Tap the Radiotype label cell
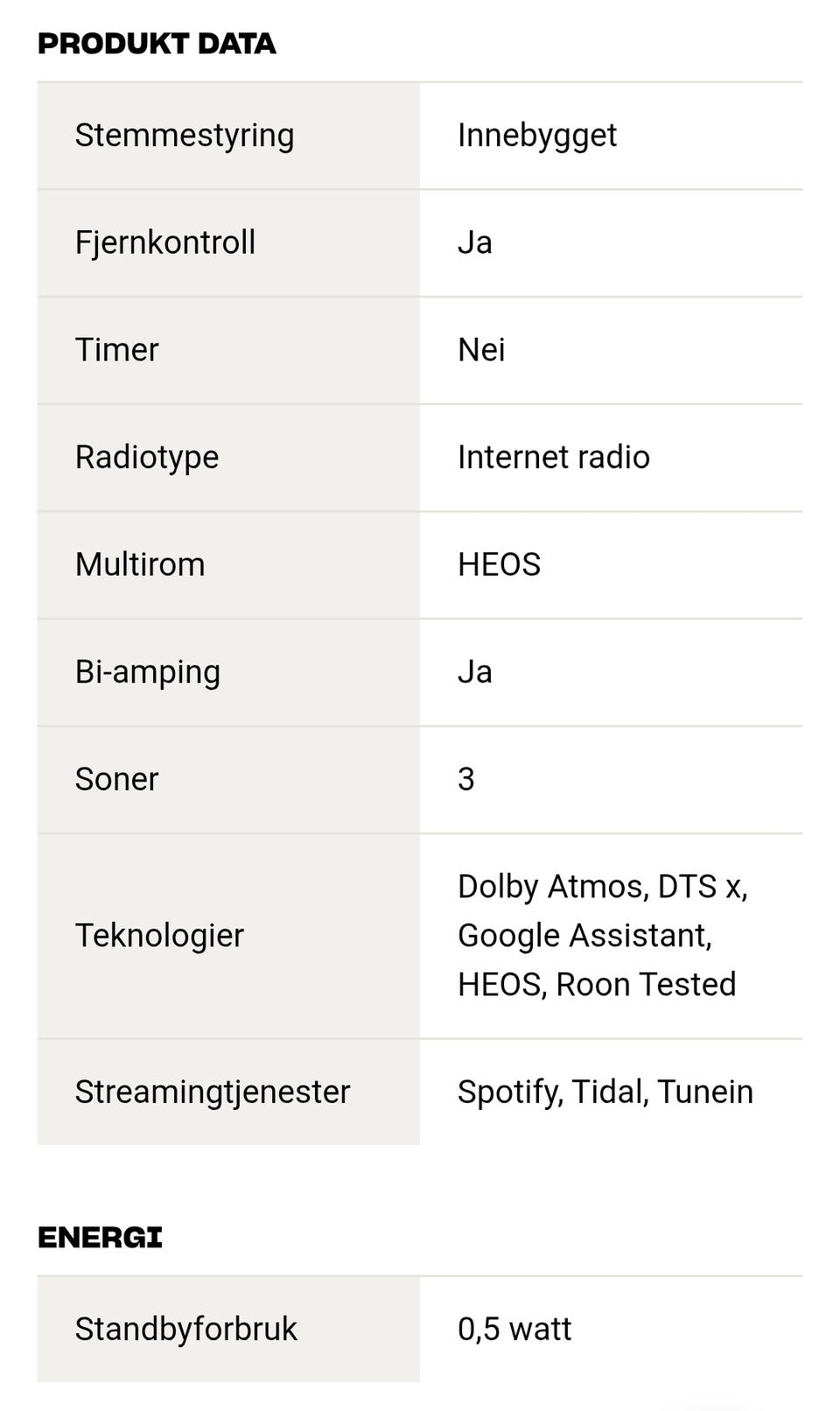Image resolution: width=840 pixels, height=1411 pixels. (147, 457)
